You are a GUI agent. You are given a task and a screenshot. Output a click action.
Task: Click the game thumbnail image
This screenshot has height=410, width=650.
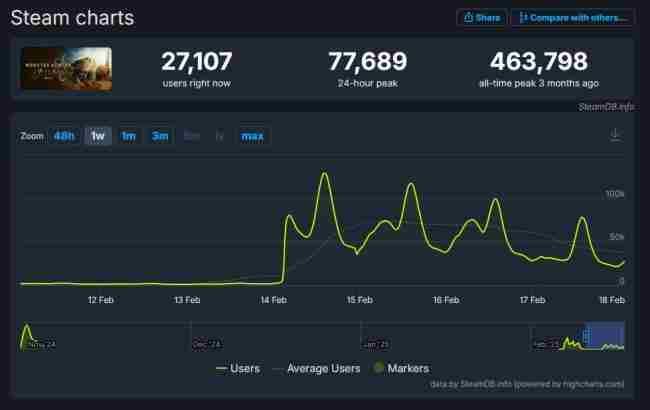66,69
